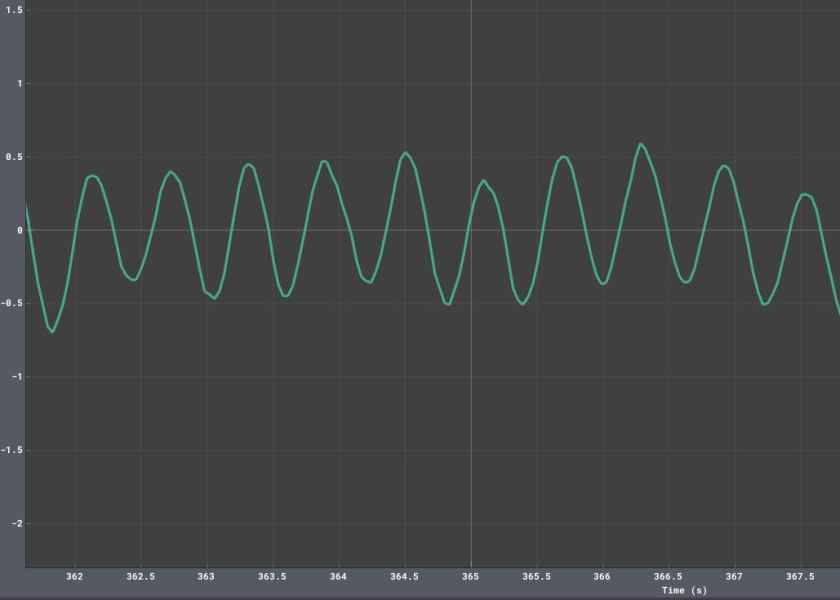Viewport: 840px width, 600px height.
Task: Click the 366 time axis label
Action: pyautogui.click(x=602, y=576)
